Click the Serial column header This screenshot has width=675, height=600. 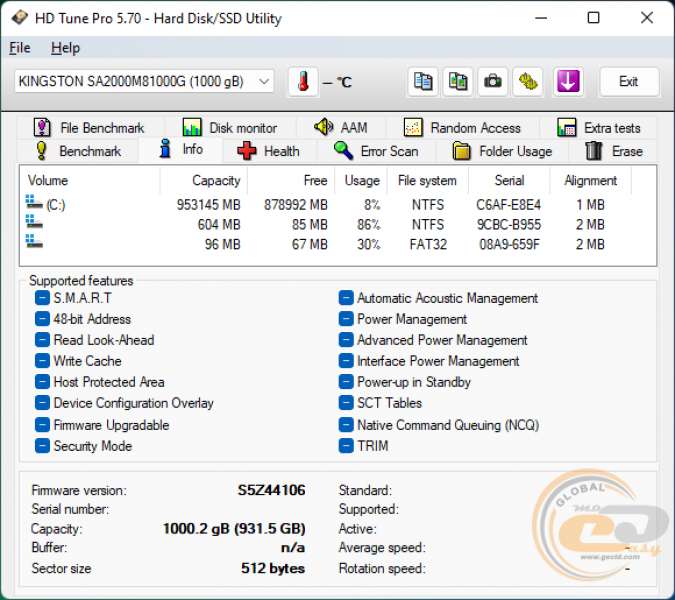point(509,180)
